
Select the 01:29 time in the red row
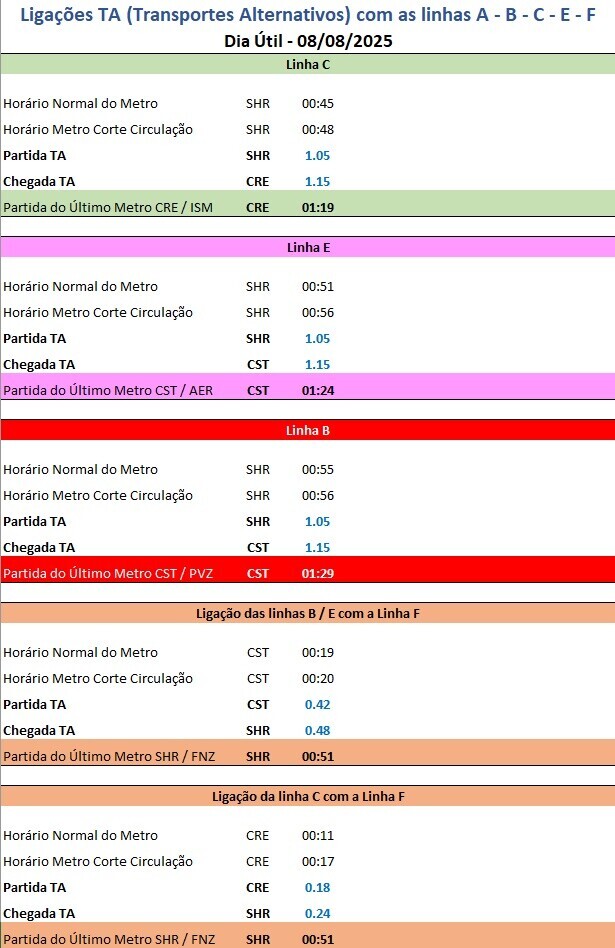317,573
